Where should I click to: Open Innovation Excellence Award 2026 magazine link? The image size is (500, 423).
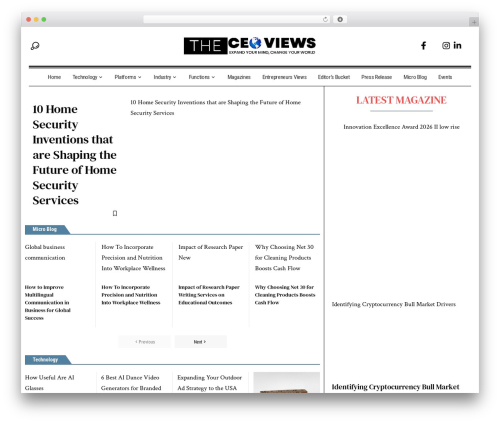click(401, 127)
